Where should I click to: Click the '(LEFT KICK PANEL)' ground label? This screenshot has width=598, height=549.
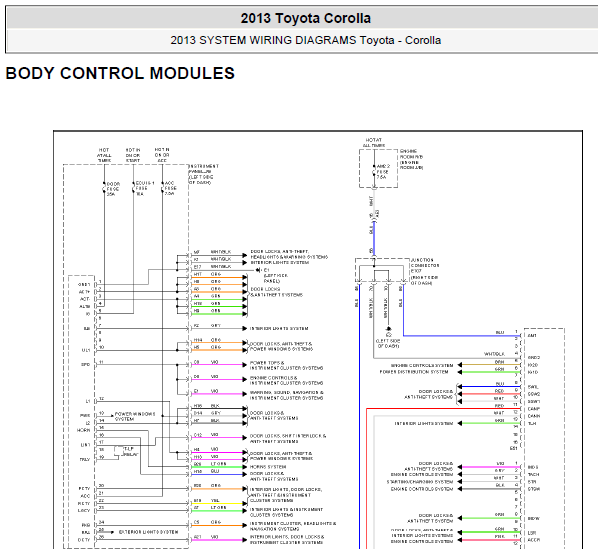(x=276, y=278)
